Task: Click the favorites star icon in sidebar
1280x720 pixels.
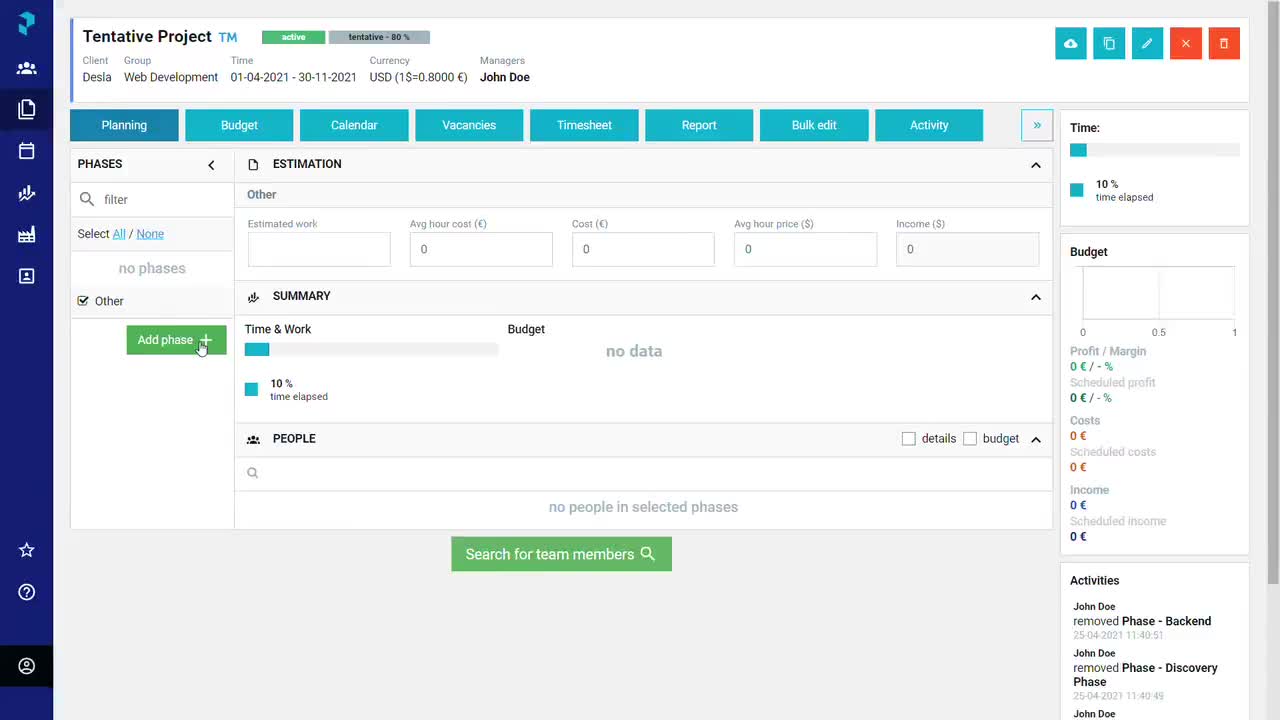Action: tap(27, 550)
